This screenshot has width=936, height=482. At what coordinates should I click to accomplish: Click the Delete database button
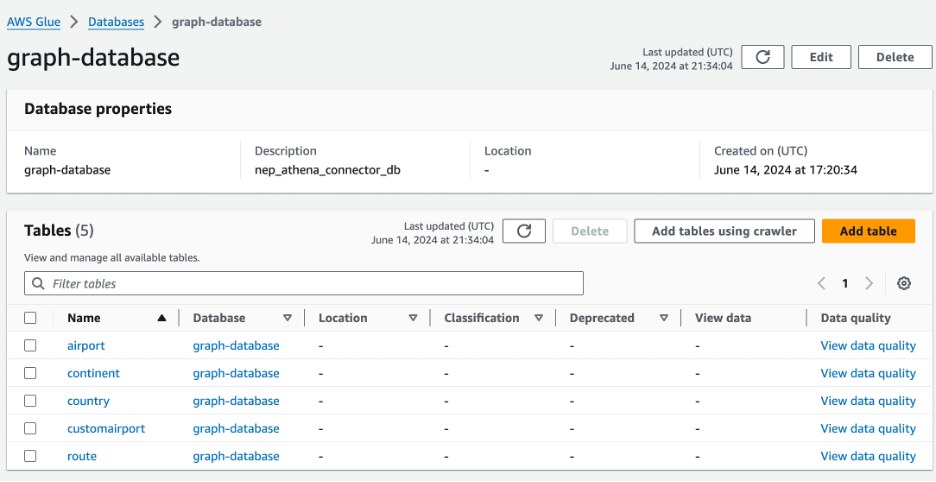895,57
